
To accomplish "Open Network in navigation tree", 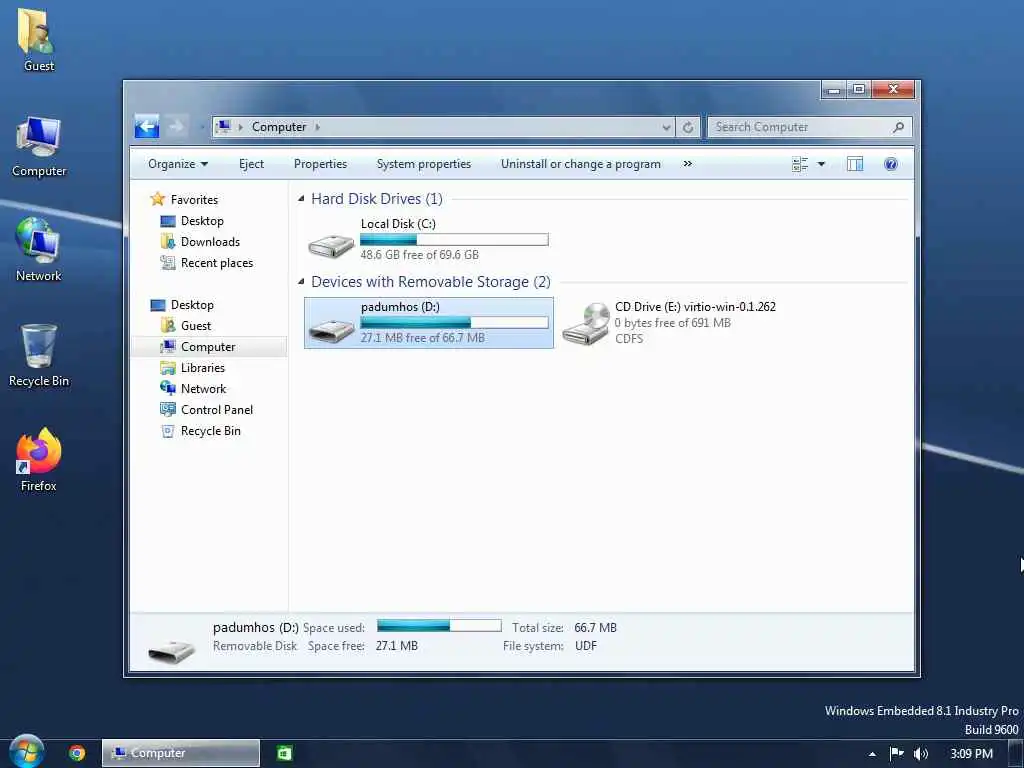I will 203,389.
